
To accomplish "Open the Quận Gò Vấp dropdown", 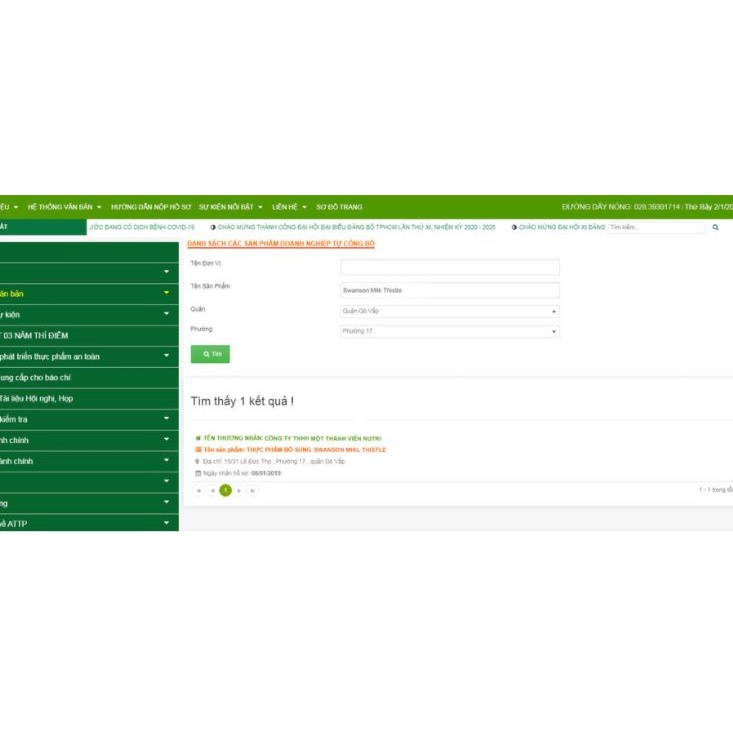I will pyautogui.click(x=449, y=311).
